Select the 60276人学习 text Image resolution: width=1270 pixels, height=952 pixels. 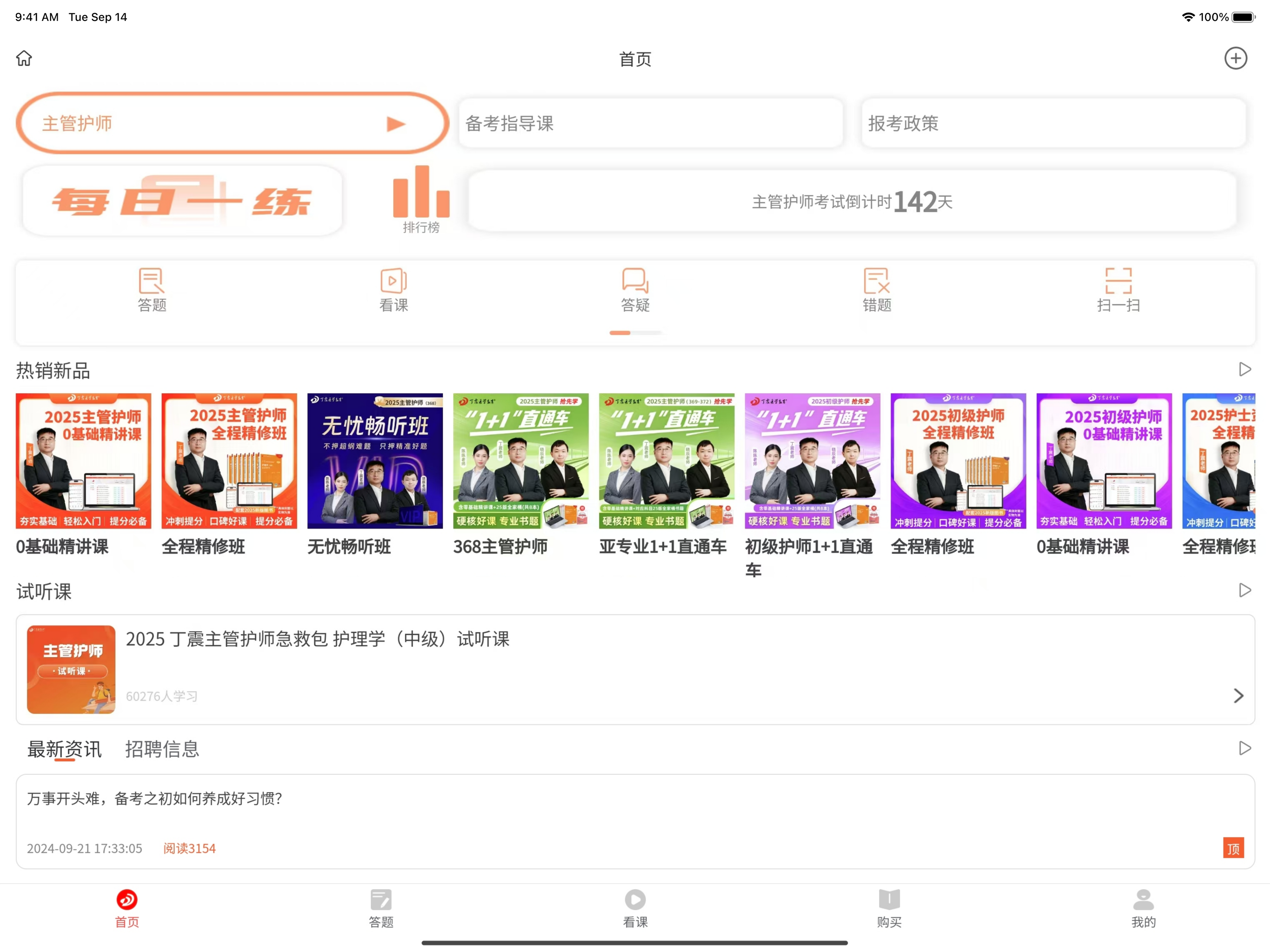(162, 696)
